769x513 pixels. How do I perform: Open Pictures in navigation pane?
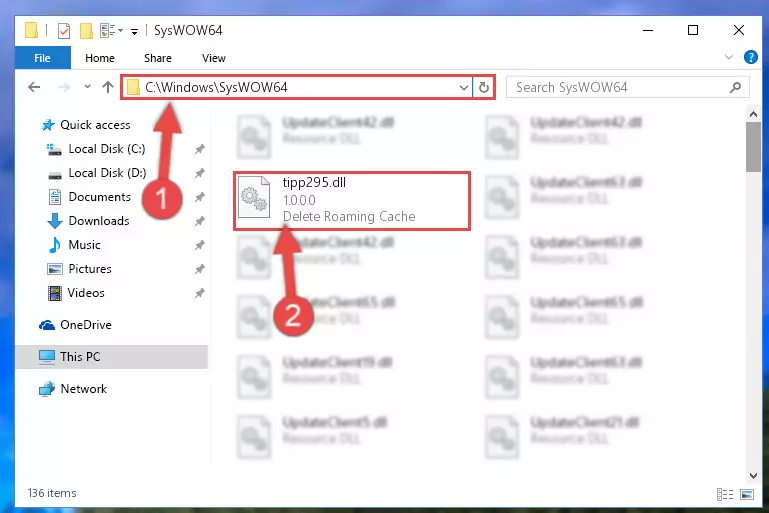coord(90,269)
